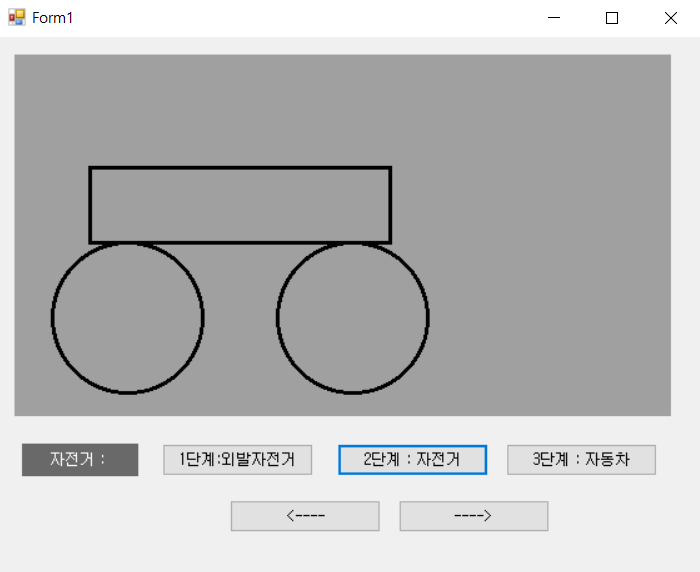This screenshot has width=700, height=572.
Task: Move left with the '<----' button
Action: [x=305, y=516]
